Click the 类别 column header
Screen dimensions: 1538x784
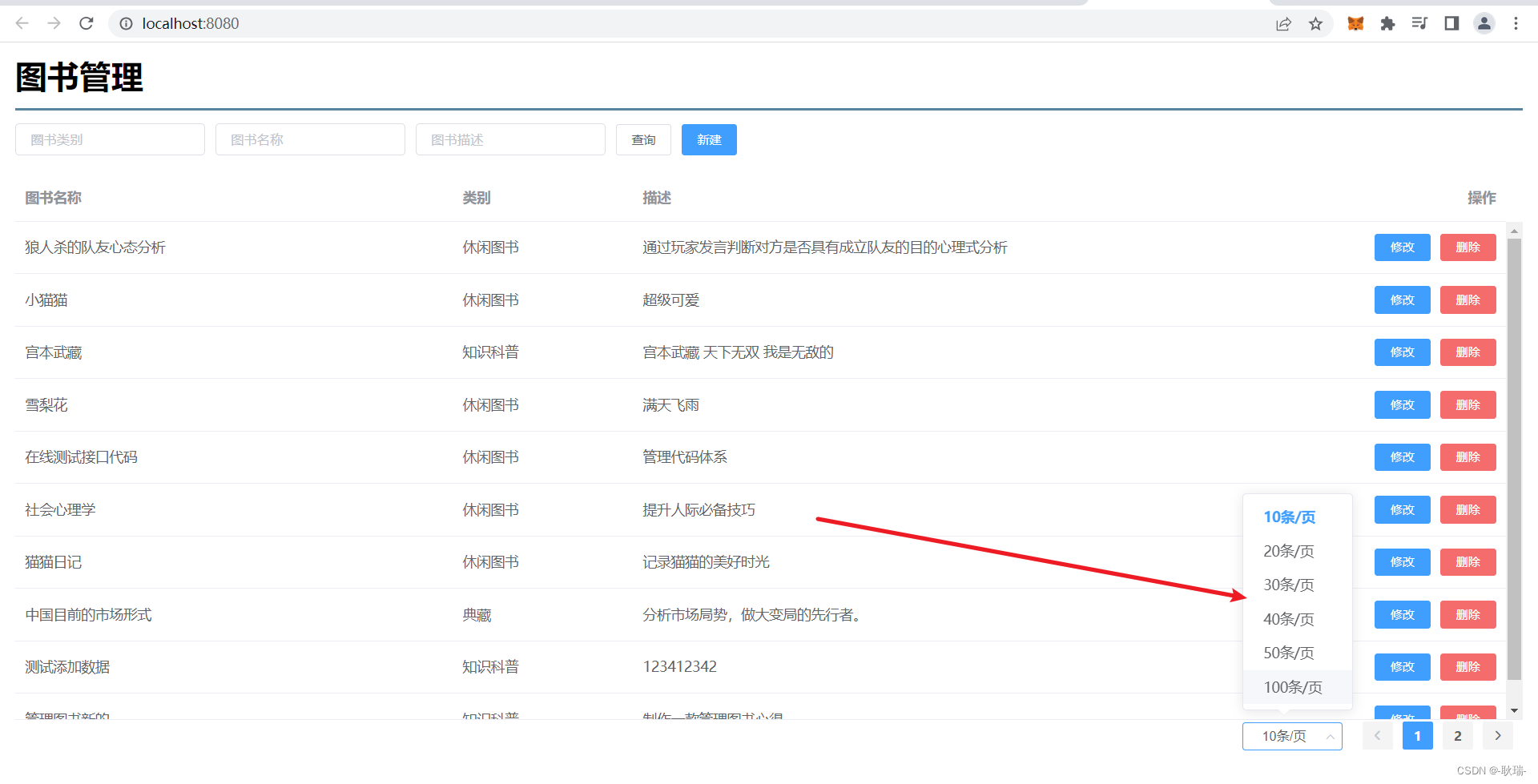(477, 198)
